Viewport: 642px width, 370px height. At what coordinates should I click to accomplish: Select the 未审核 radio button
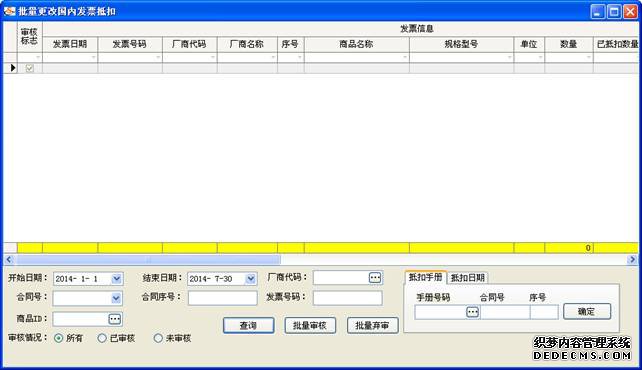pos(158,338)
